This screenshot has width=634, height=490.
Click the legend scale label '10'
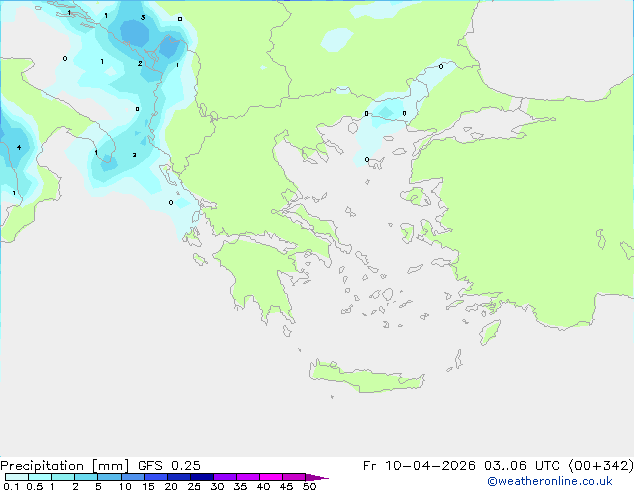125,486
